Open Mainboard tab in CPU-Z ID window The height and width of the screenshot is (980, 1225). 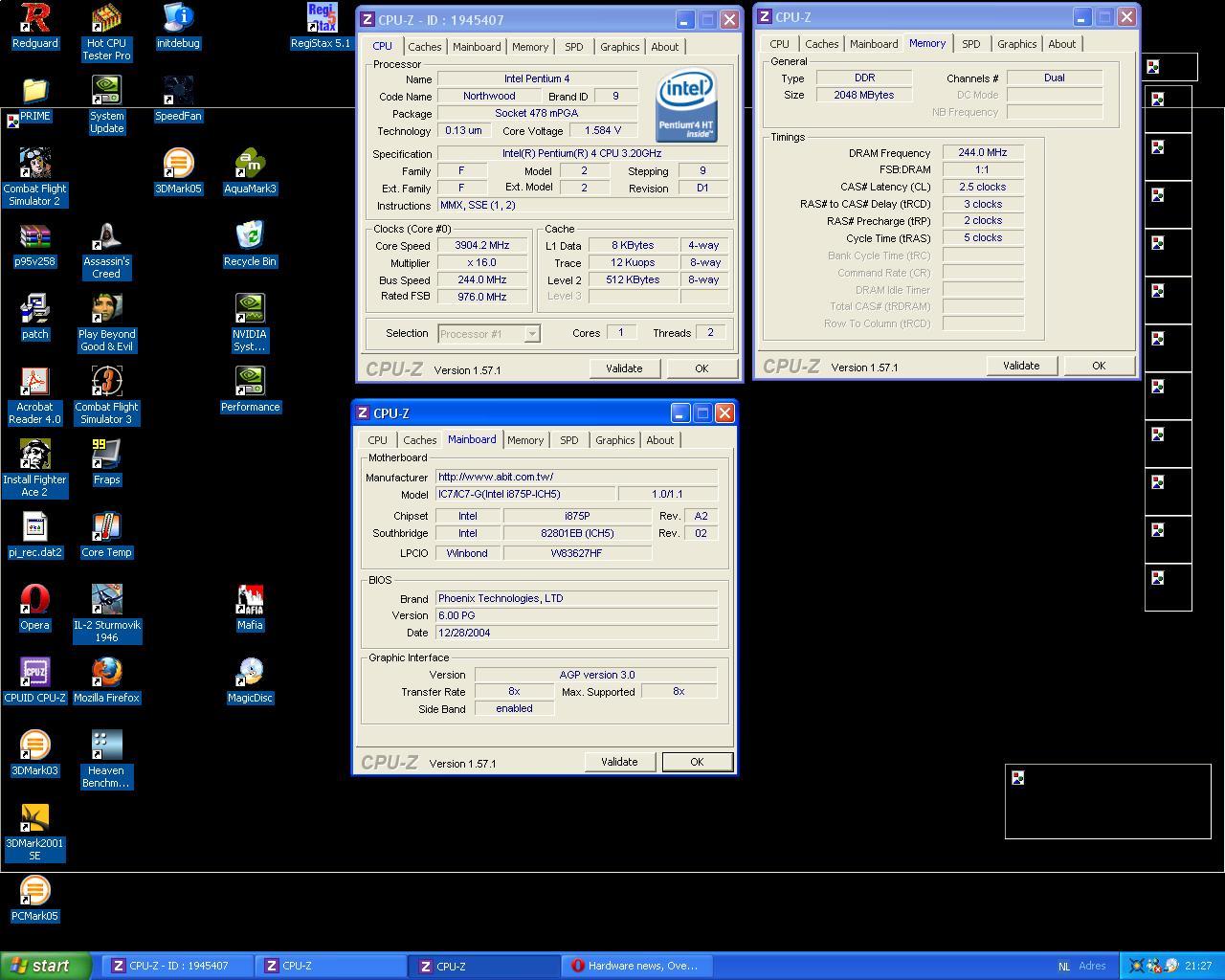click(x=477, y=47)
